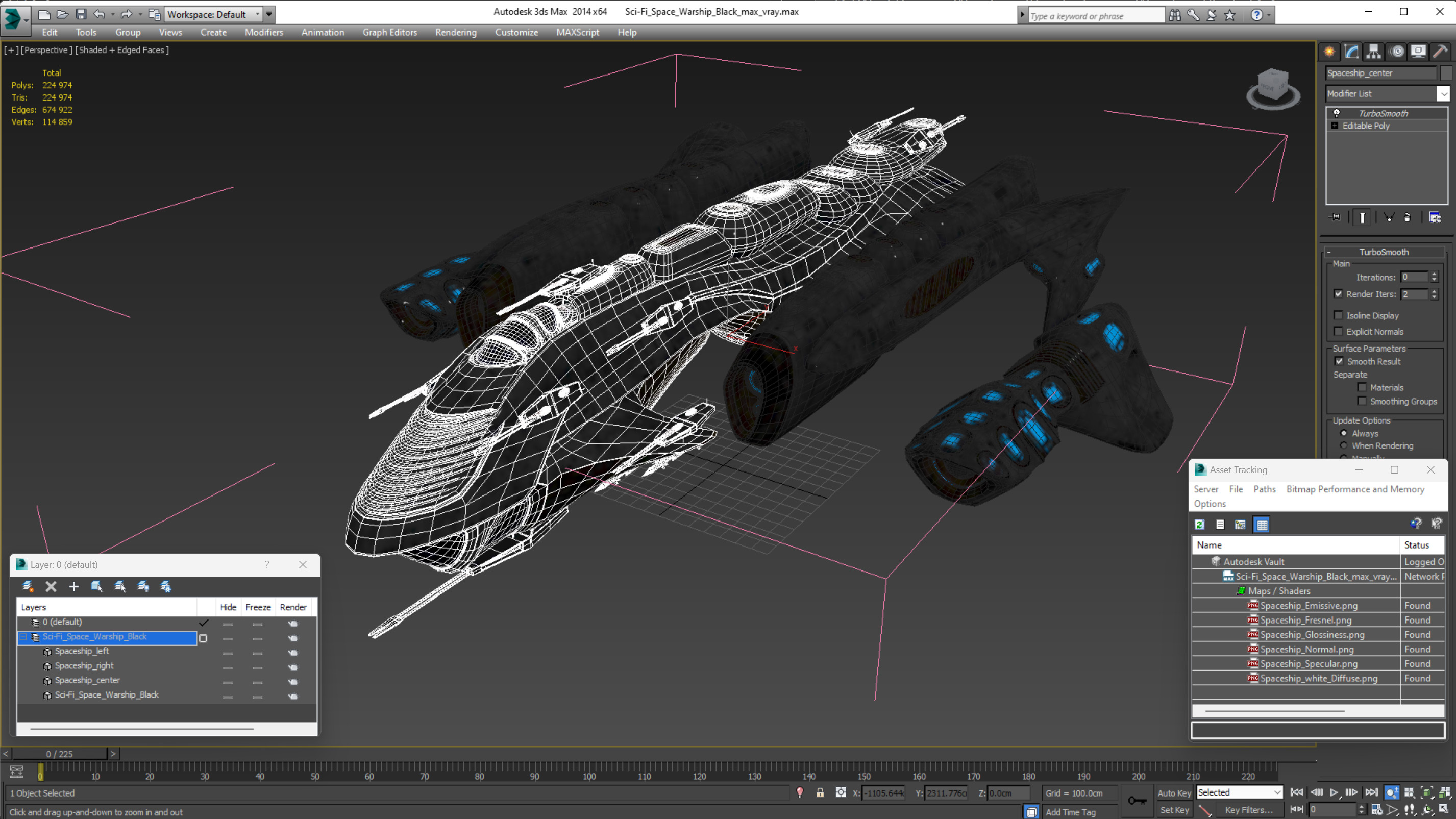The height and width of the screenshot is (819, 1456).
Task: Create new layer in Layer dialog
Action: pos(28,586)
